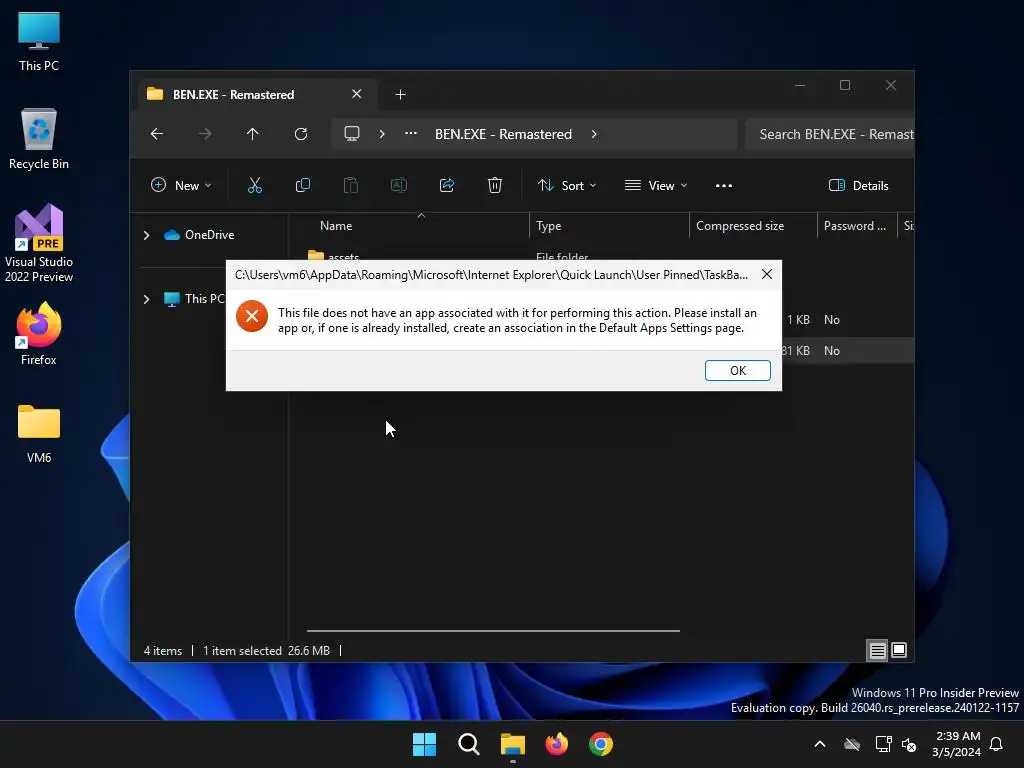Open the Sort dropdown
The width and height of the screenshot is (1024, 768).
(567, 185)
